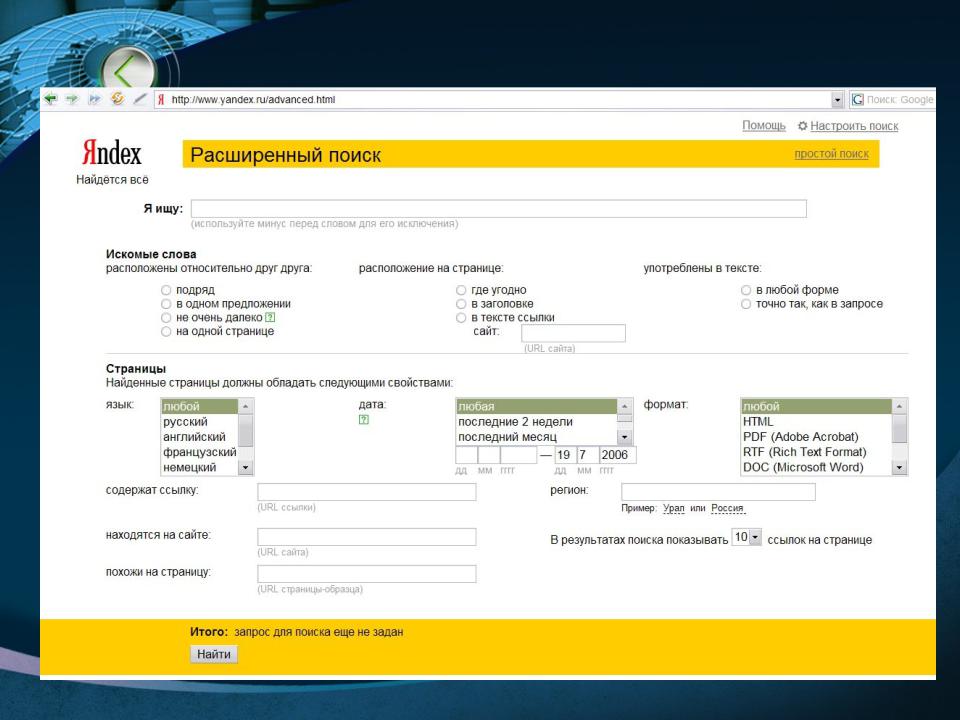Choose последние 2 недели in date list
Screen dimensions: 960x720
[537, 422]
